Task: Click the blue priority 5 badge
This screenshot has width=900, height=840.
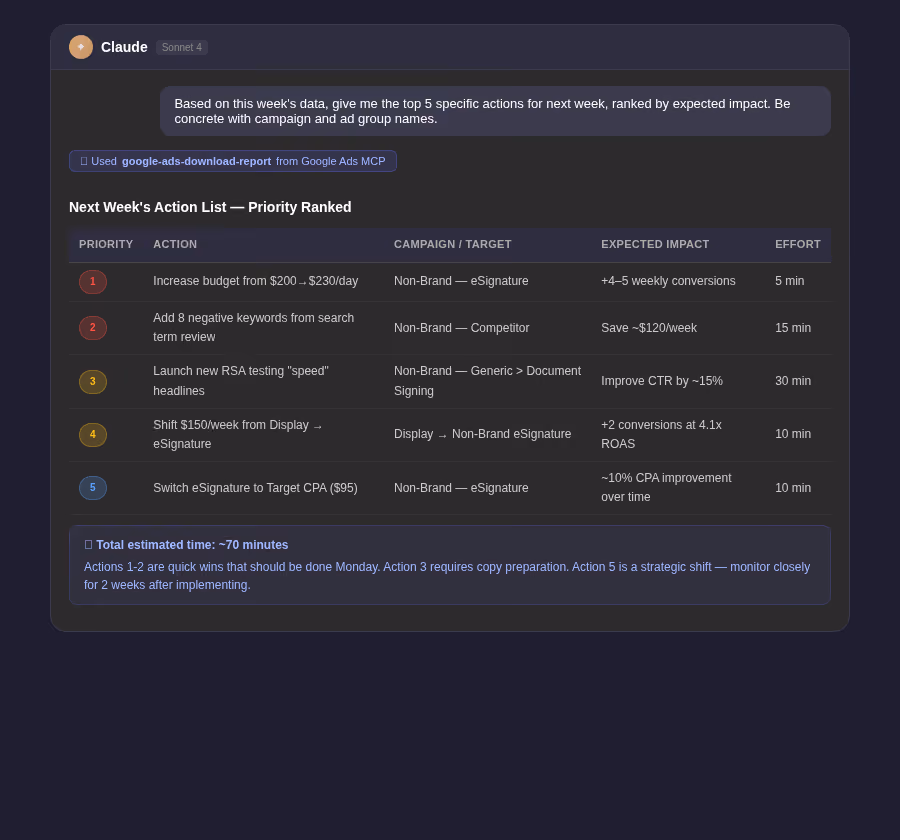Action: tap(93, 488)
